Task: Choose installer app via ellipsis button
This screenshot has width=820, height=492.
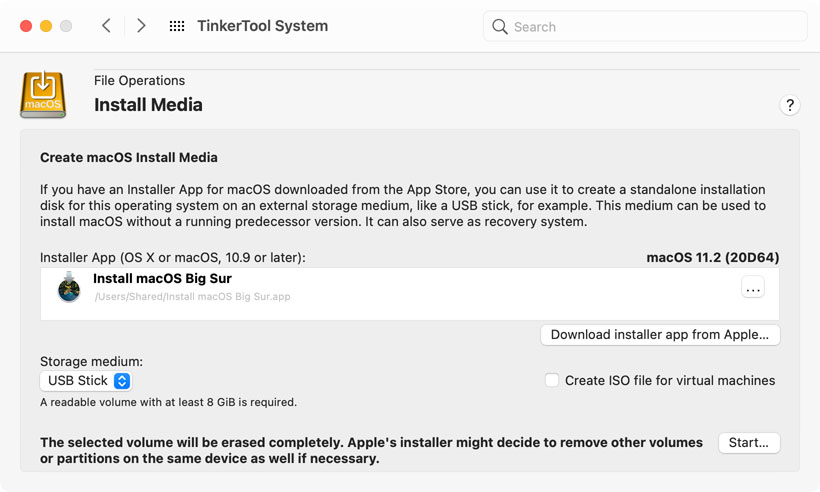Action: (753, 288)
